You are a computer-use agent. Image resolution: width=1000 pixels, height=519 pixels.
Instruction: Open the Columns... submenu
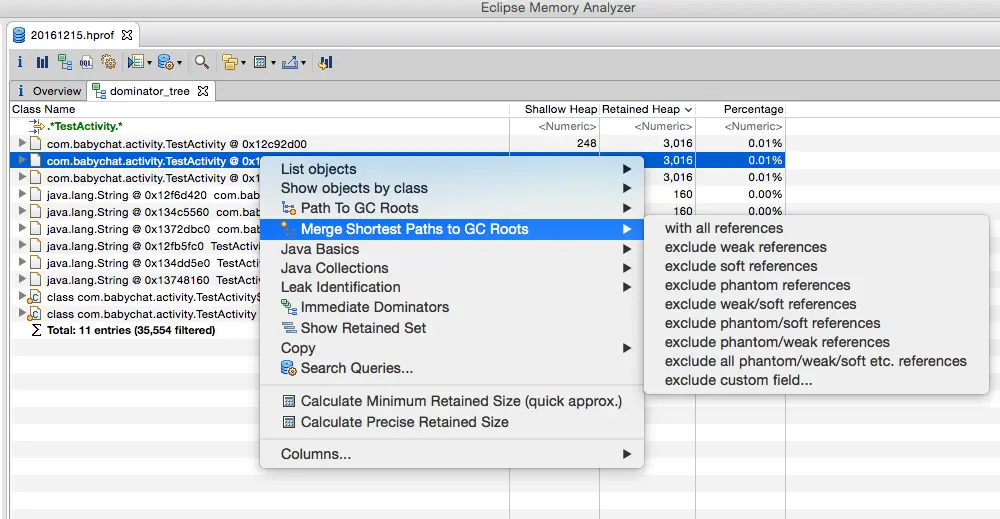[452, 454]
